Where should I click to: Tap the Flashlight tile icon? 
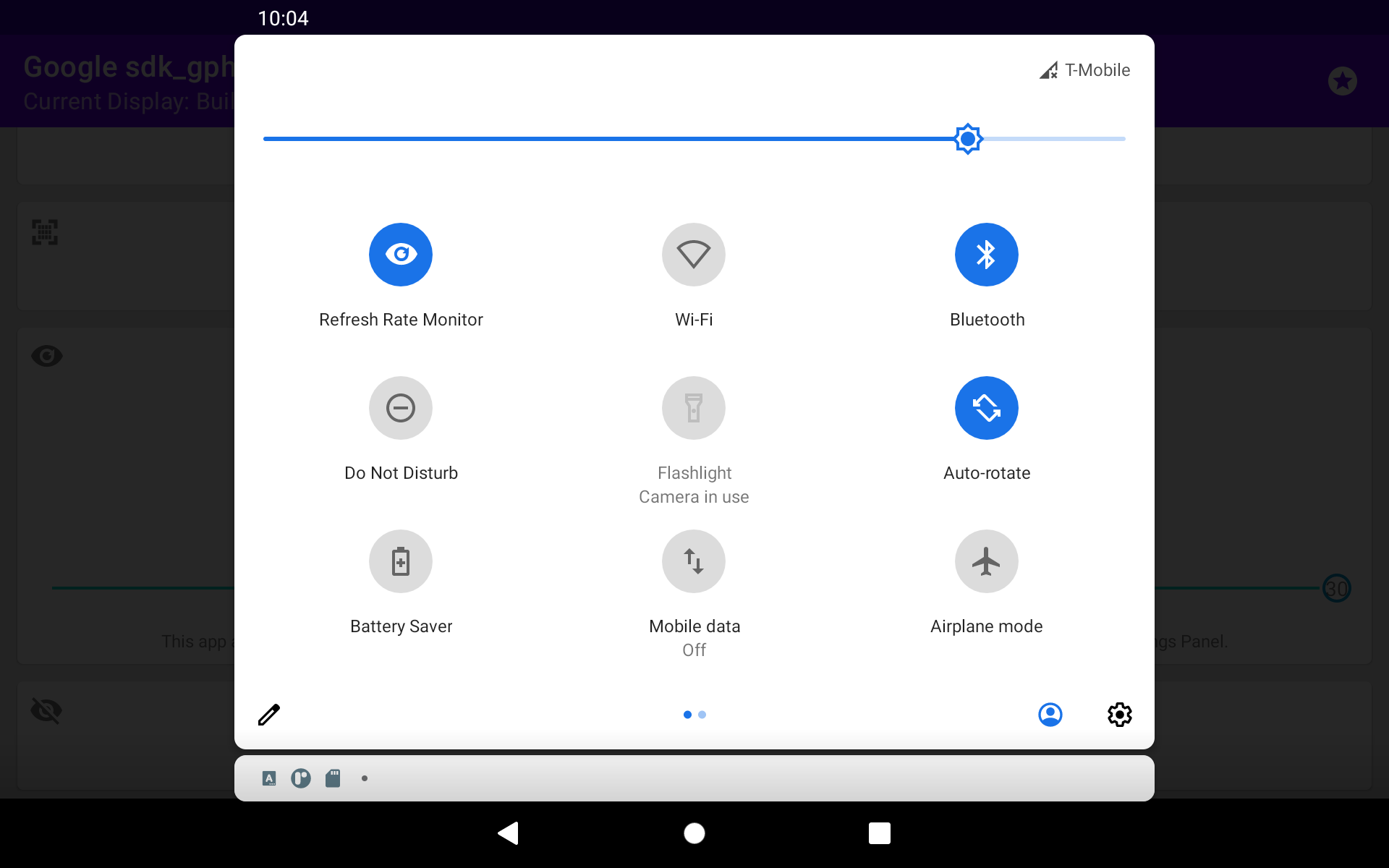[693, 408]
